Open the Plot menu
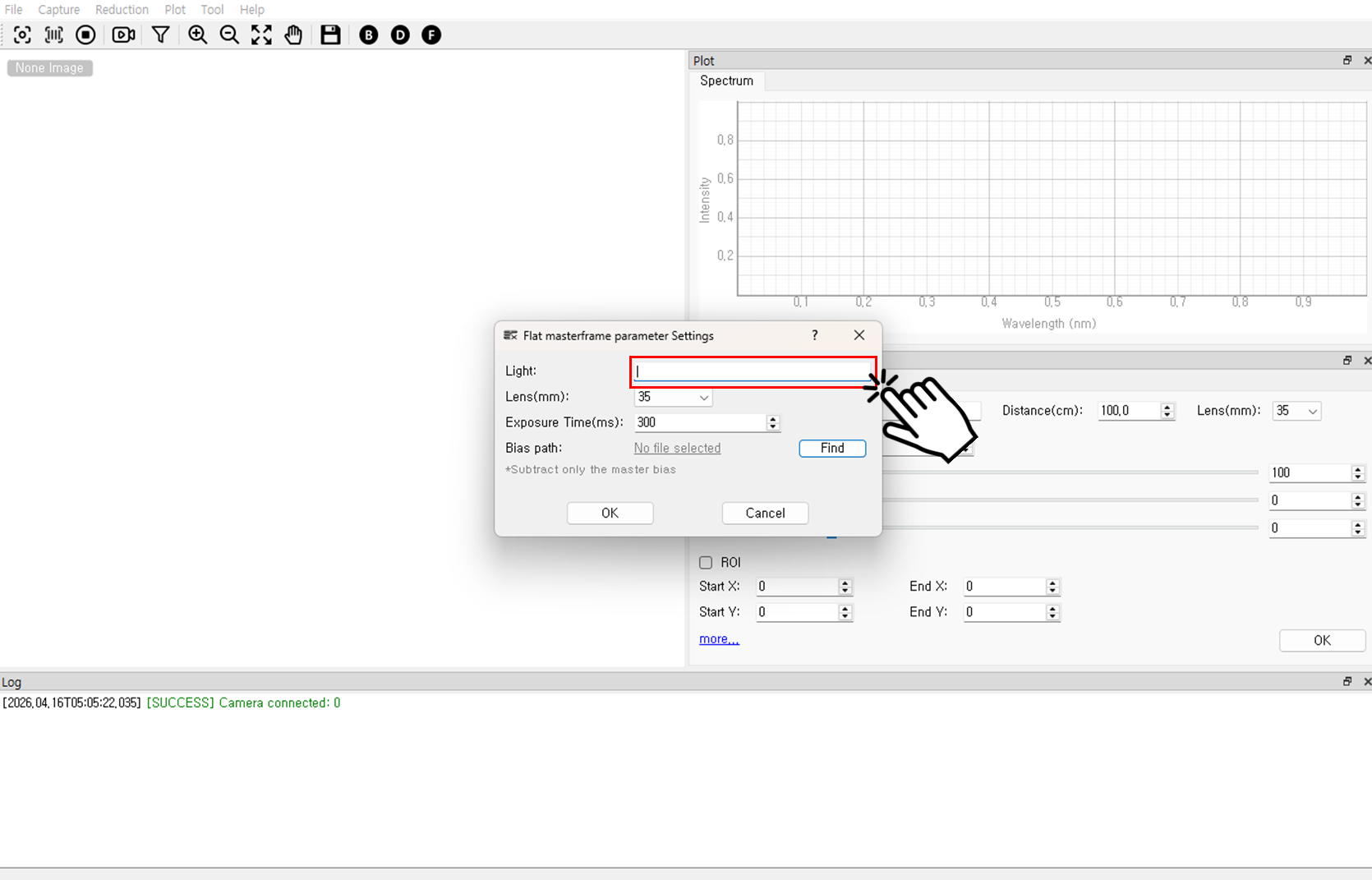1372x880 pixels. pyautogui.click(x=175, y=9)
